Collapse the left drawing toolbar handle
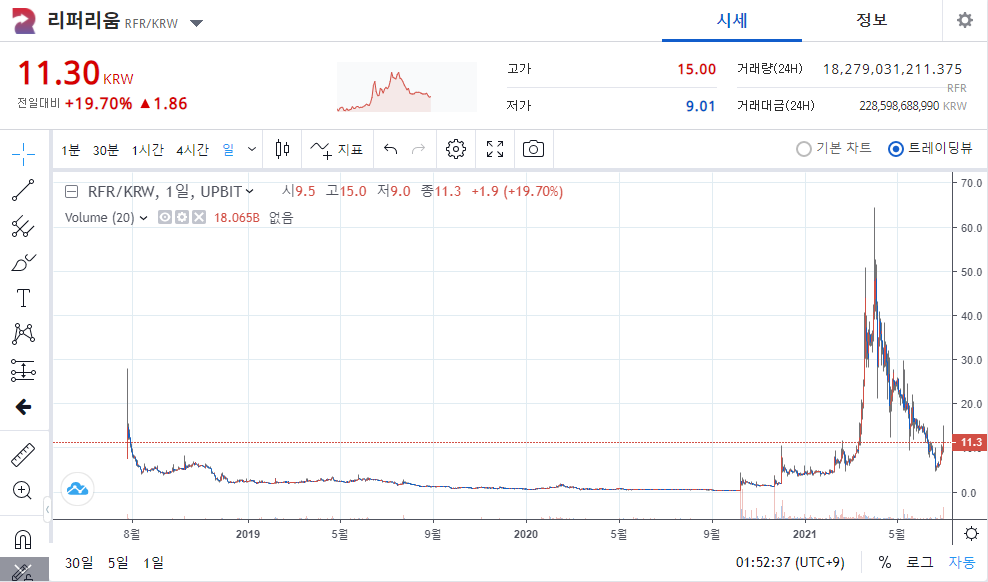This screenshot has width=988, height=582. pos(47,509)
